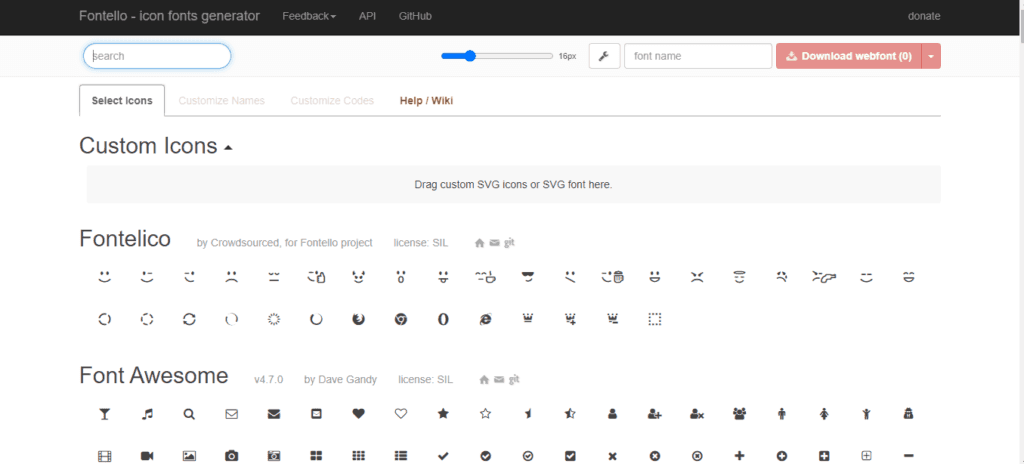The image size is (1024, 464).
Task: Choose the small nine-square grid icon
Action: [x=359, y=456]
